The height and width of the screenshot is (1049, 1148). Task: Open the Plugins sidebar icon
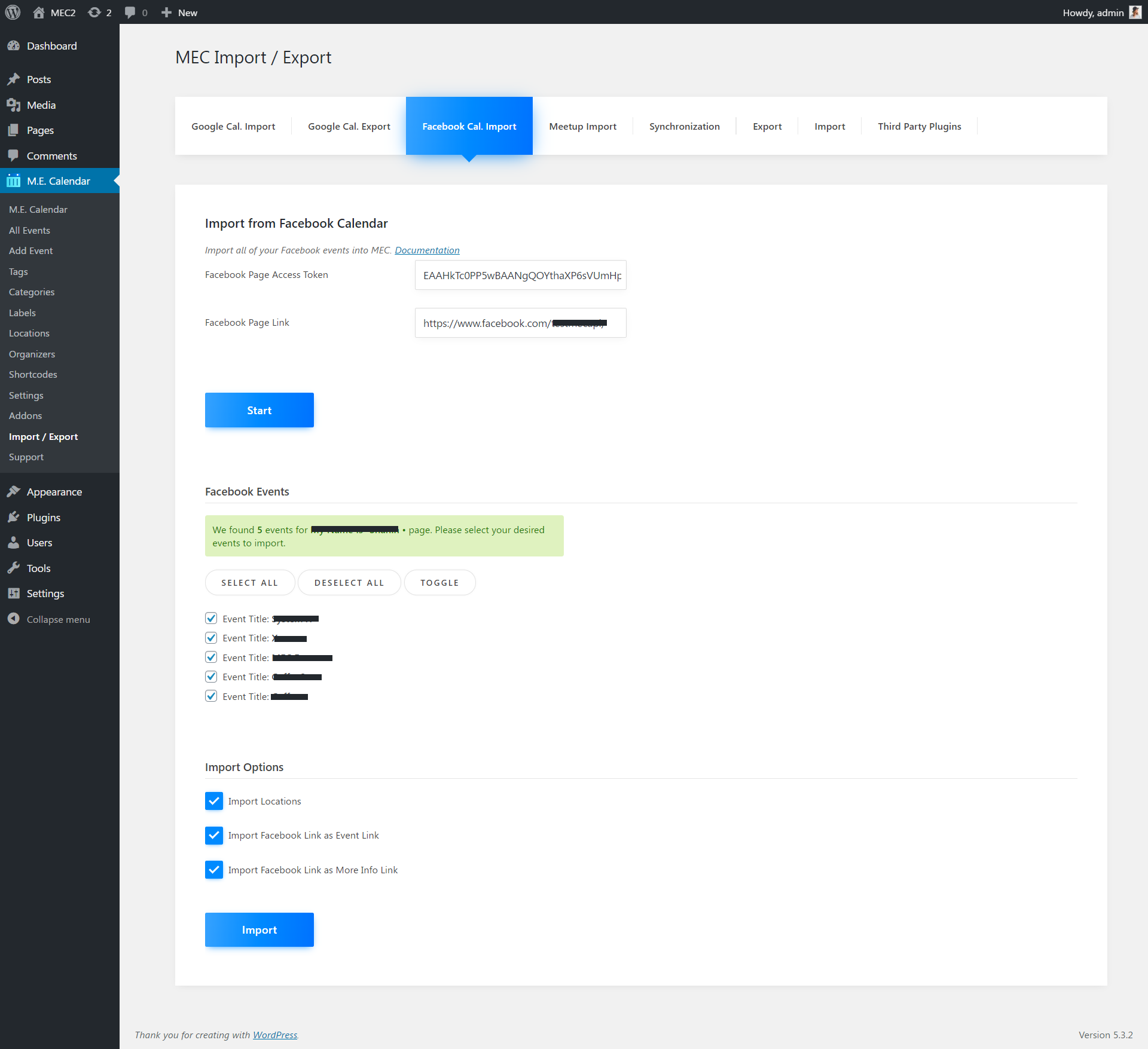[14, 518]
